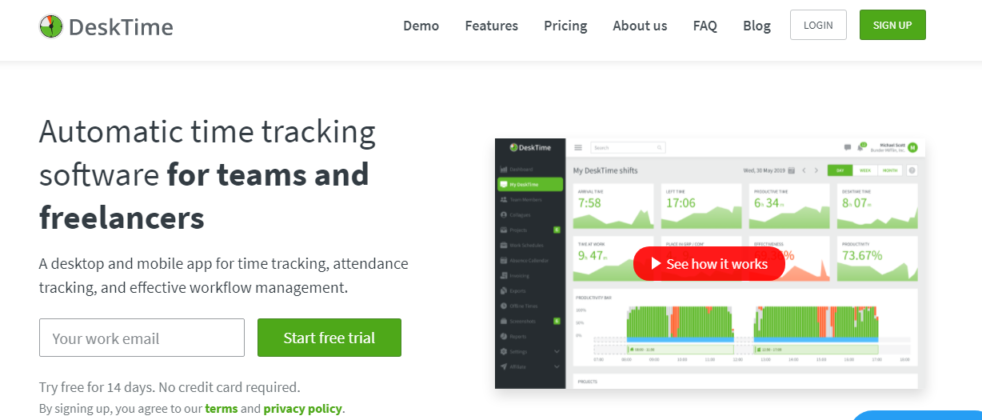Switch to the Month view toggle
The height and width of the screenshot is (420, 982).
point(890,170)
